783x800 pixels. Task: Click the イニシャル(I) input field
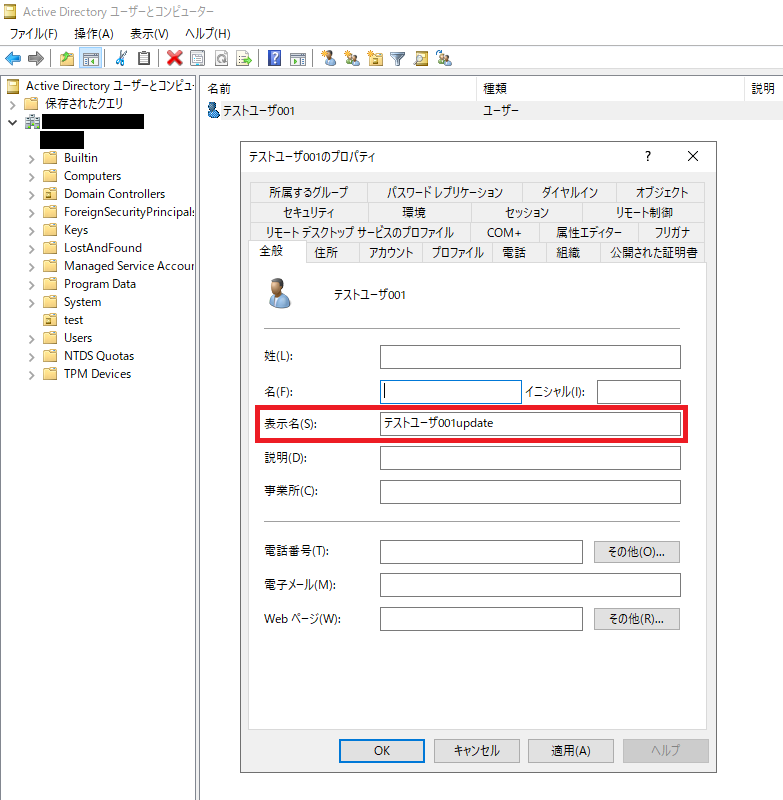[639, 392]
